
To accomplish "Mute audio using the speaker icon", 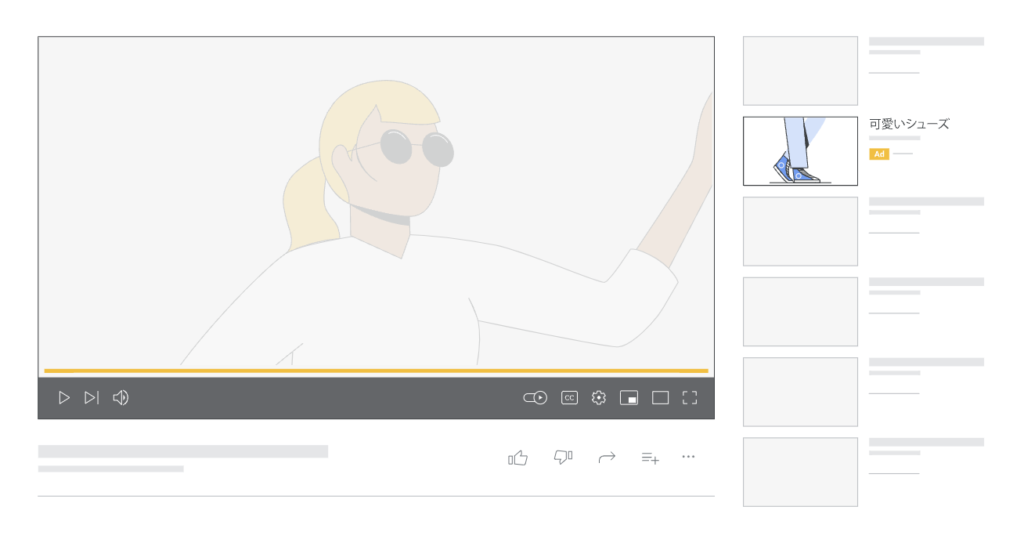I will pos(121,398).
